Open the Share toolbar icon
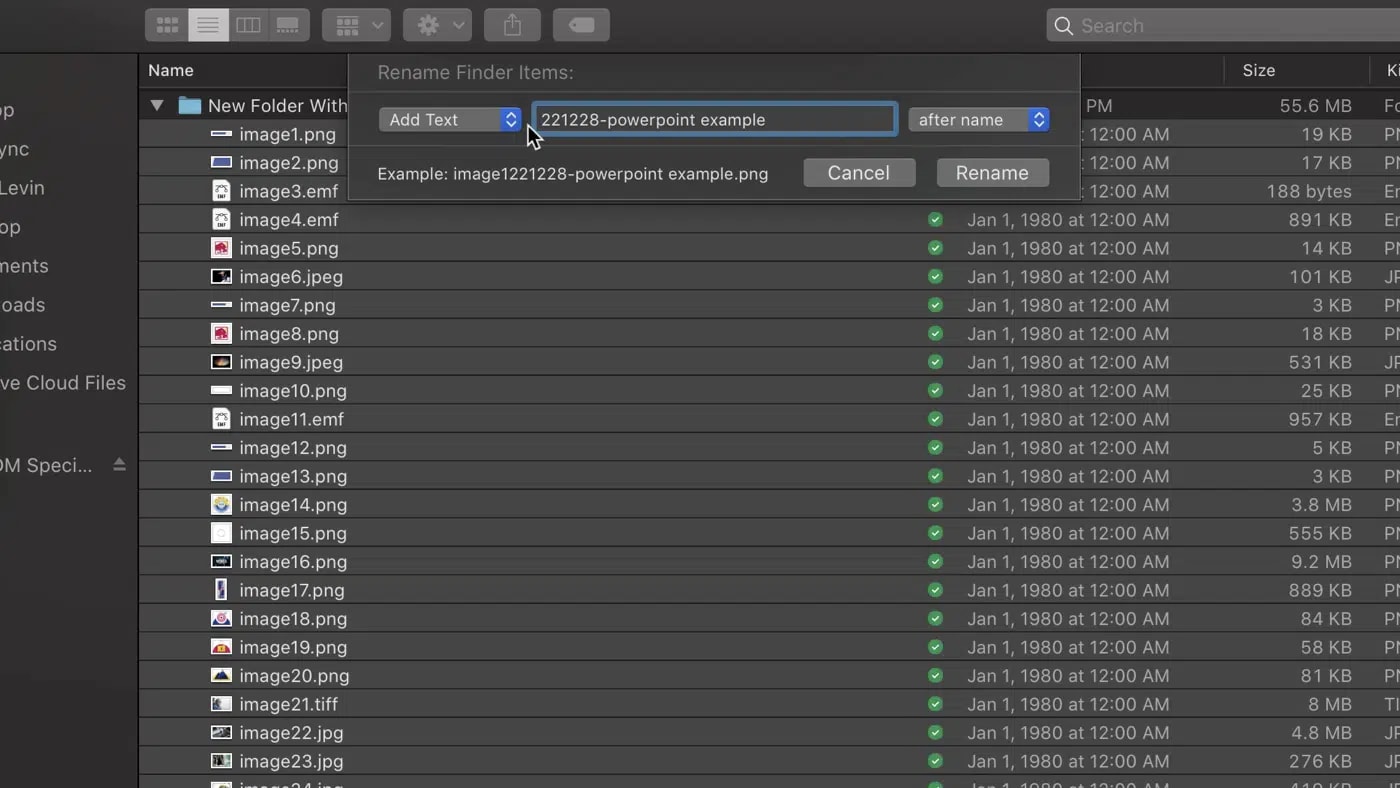 coord(512,25)
